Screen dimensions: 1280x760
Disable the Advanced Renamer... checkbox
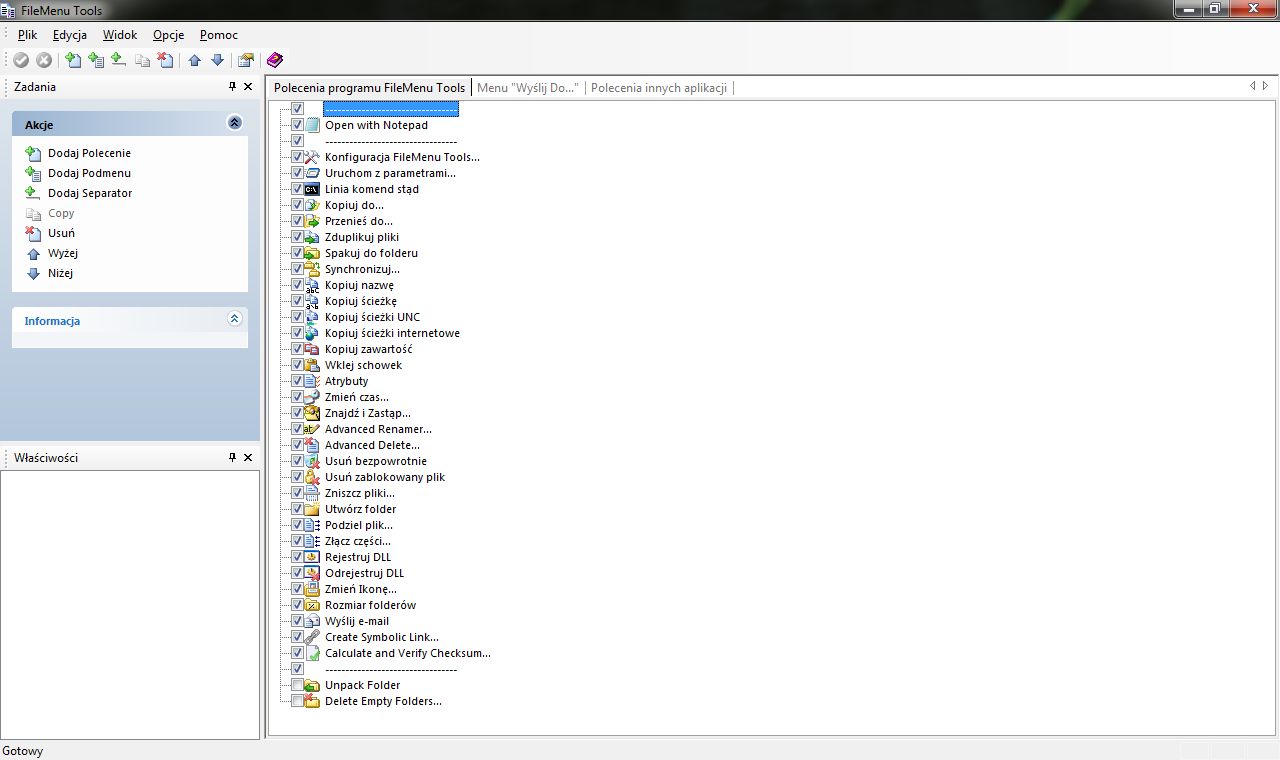[297, 429]
